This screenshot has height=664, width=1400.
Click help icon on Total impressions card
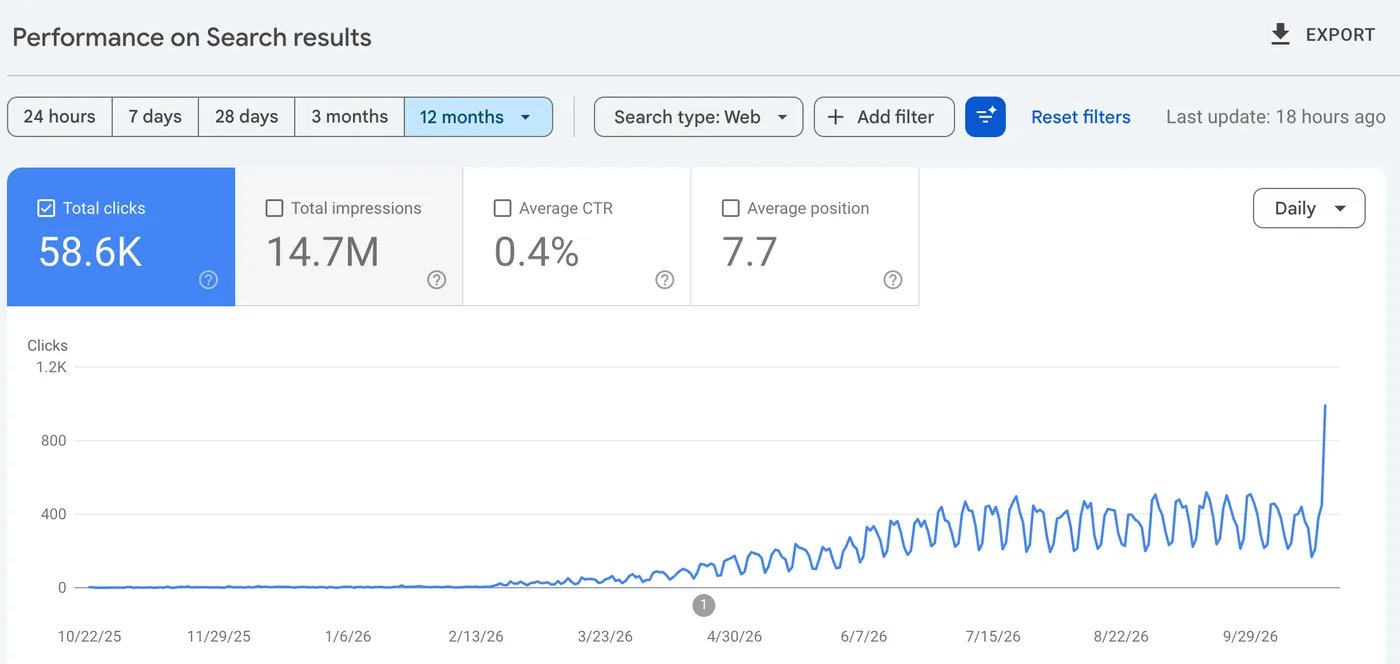[436, 280]
